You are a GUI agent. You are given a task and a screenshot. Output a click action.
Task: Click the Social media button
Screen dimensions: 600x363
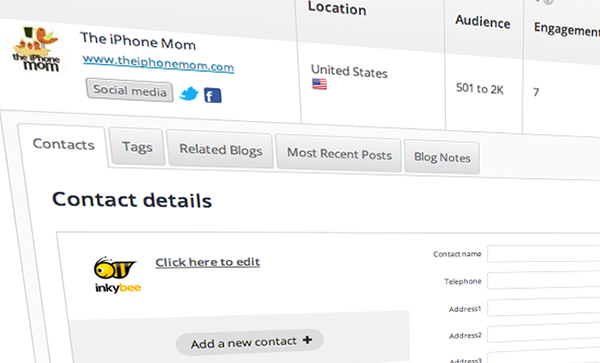tap(130, 90)
